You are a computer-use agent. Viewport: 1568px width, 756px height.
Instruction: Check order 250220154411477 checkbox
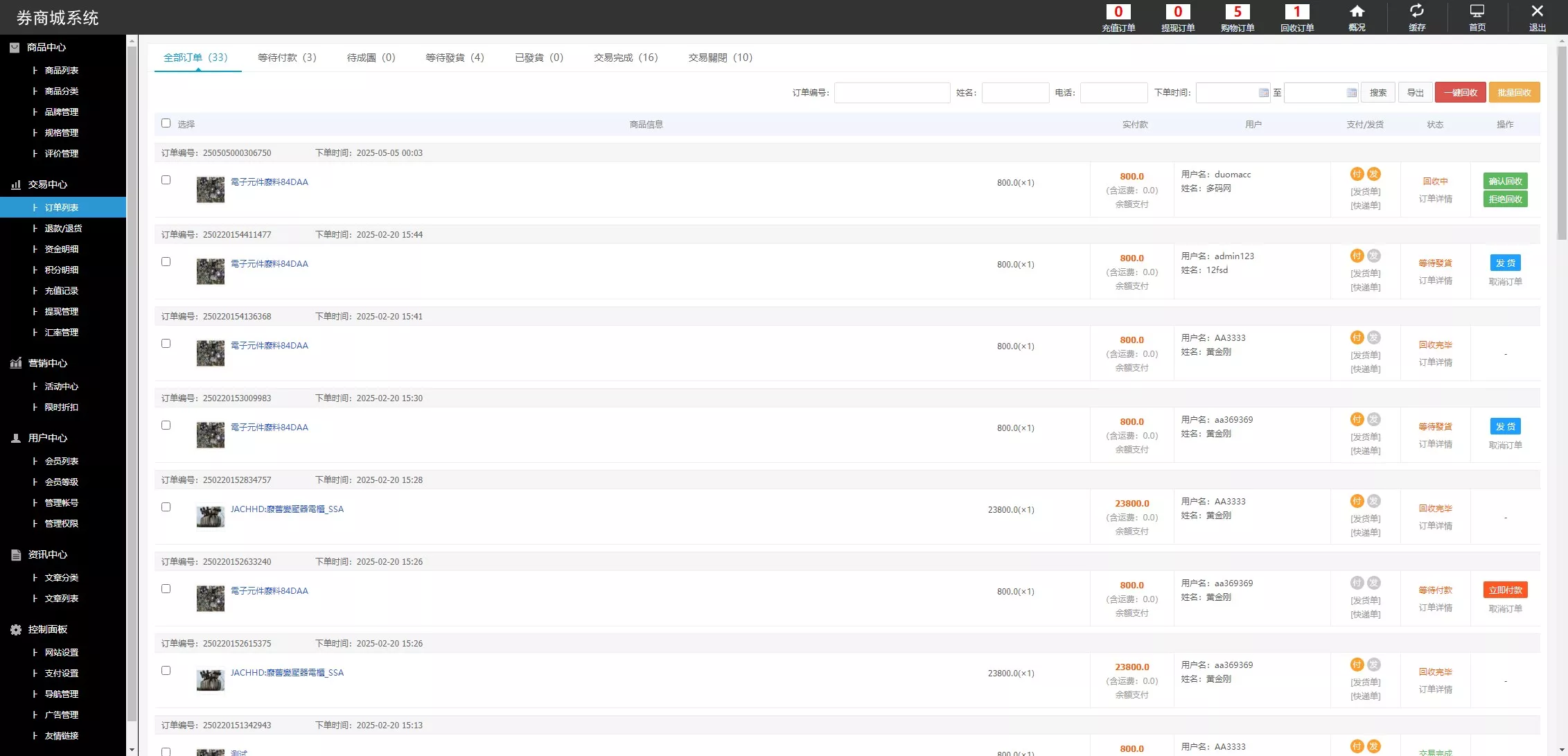coord(166,262)
